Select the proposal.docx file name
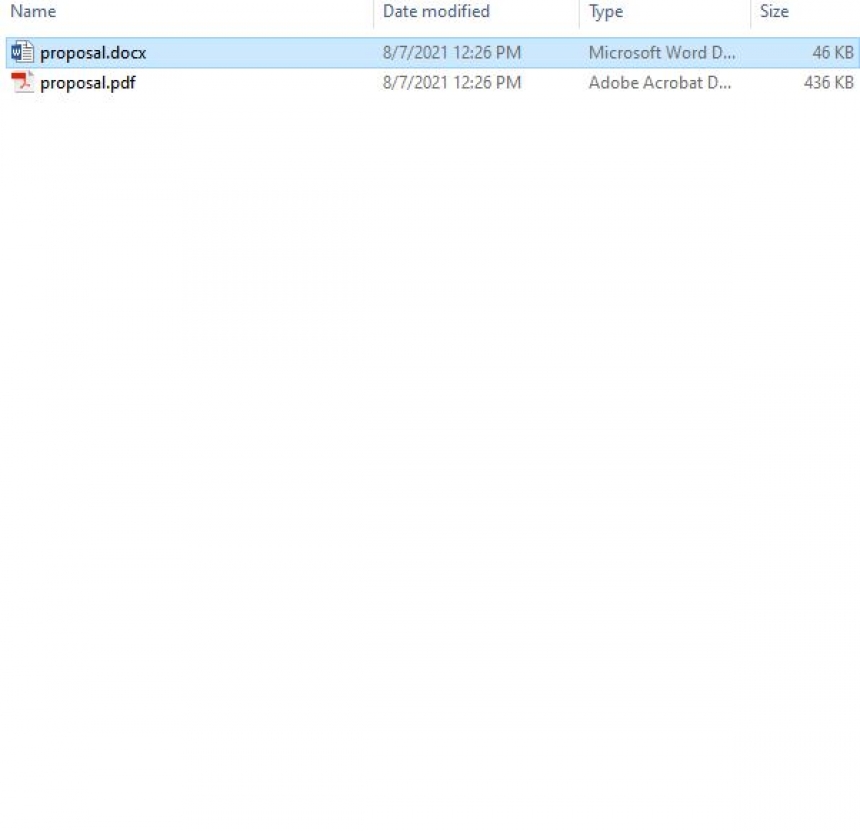The image size is (860, 831). coord(93,53)
